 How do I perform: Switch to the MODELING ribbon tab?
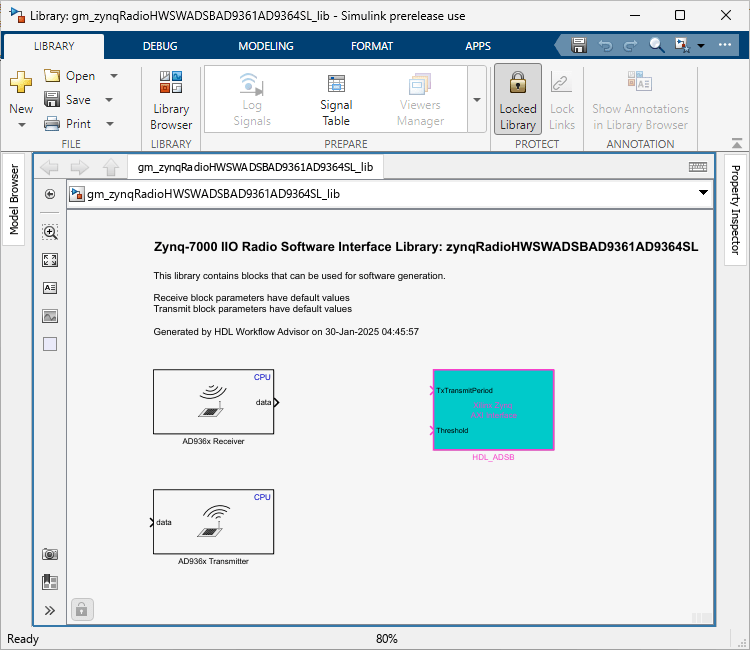(266, 46)
